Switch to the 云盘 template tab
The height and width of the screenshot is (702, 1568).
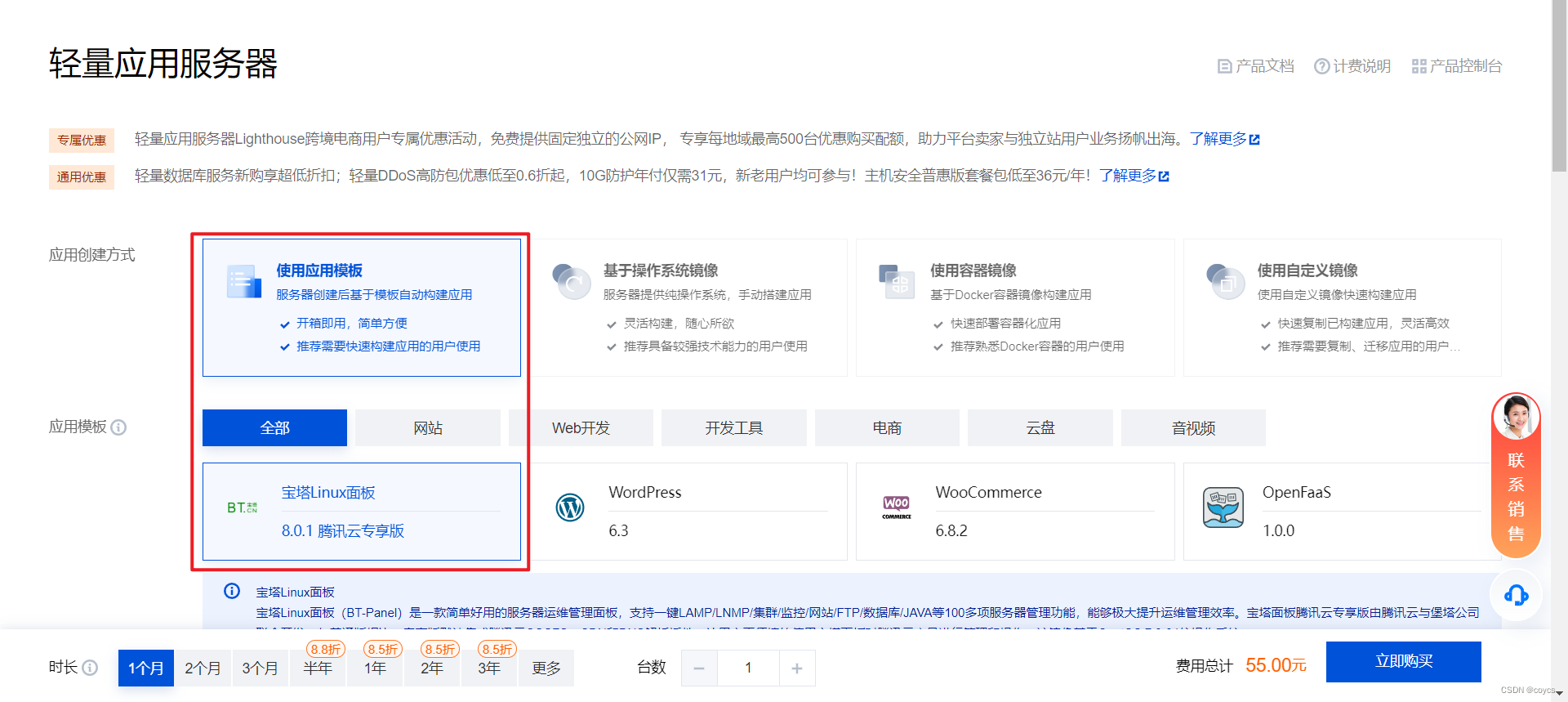tap(1040, 428)
